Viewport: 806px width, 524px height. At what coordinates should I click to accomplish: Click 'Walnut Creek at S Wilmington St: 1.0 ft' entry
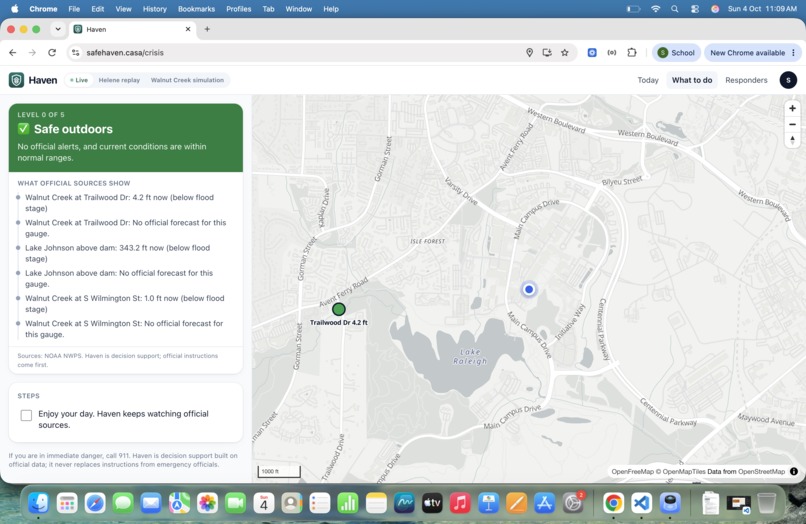point(126,303)
